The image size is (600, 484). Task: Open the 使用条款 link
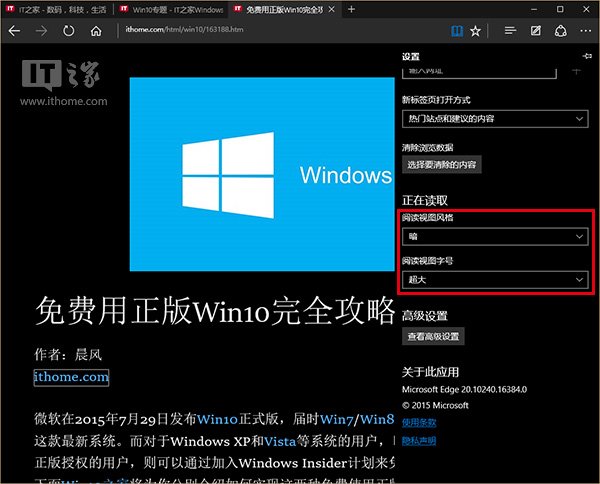pos(417,423)
